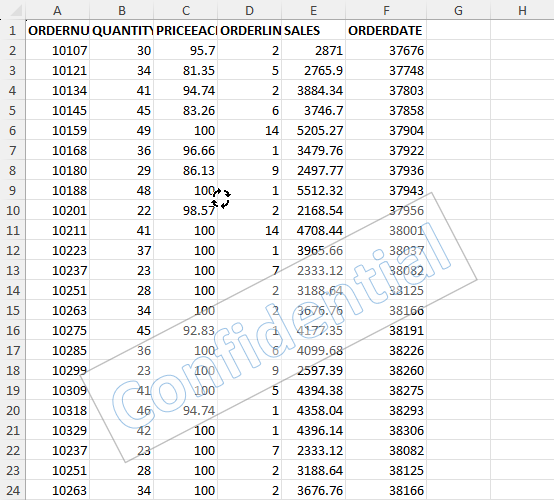Select the ORDERDATE header cell
This screenshot has width=554, height=500.
pos(386,30)
